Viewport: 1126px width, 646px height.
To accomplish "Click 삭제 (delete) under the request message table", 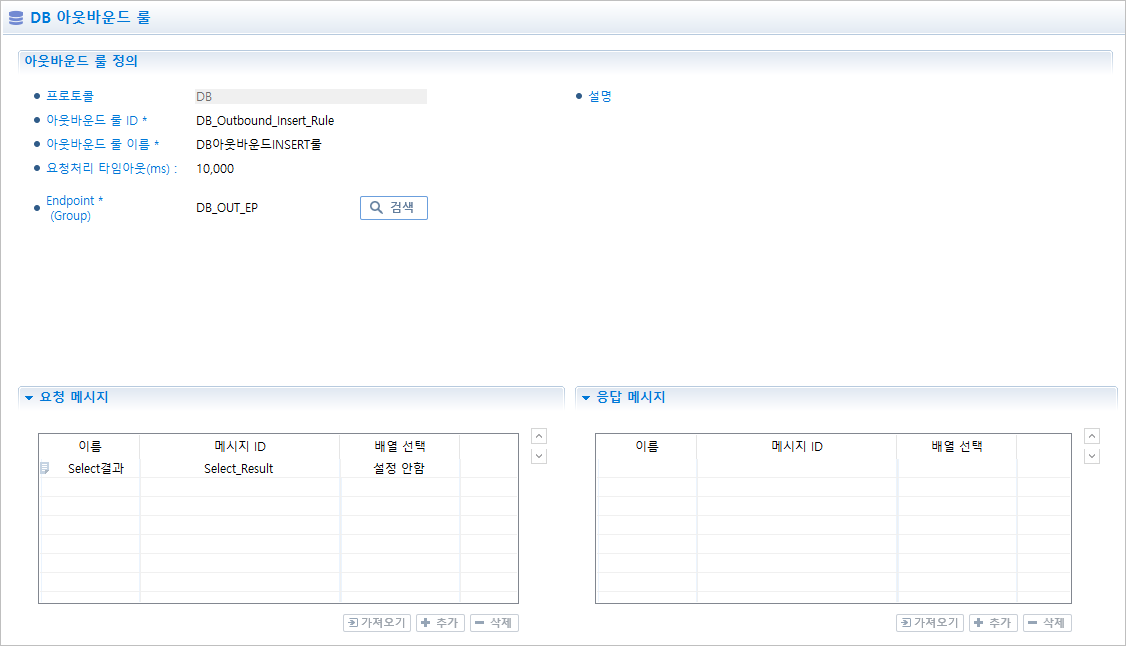I will coord(494,623).
